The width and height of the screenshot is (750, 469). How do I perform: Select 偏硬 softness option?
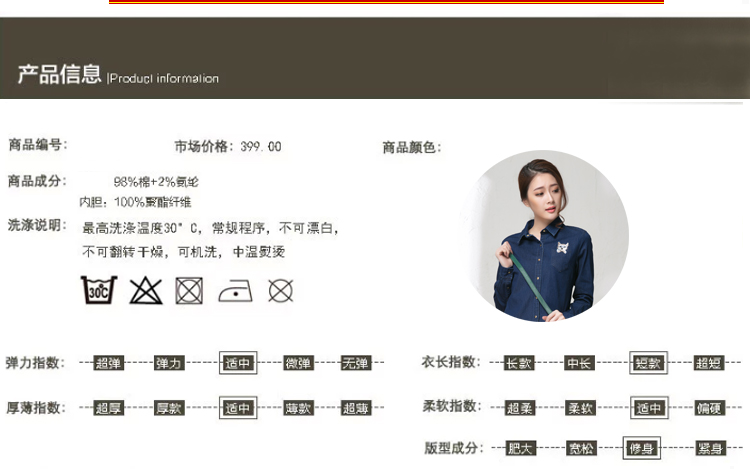710,408
